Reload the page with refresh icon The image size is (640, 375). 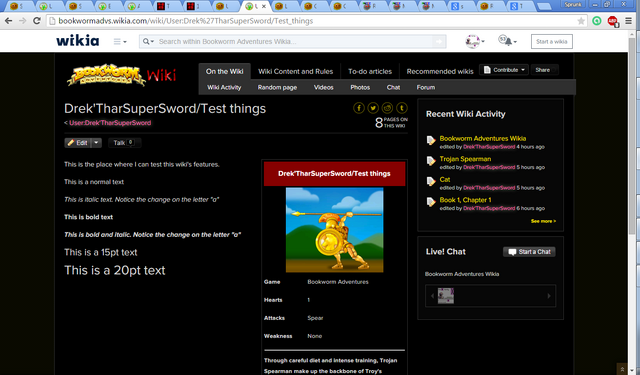coord(37,21)
